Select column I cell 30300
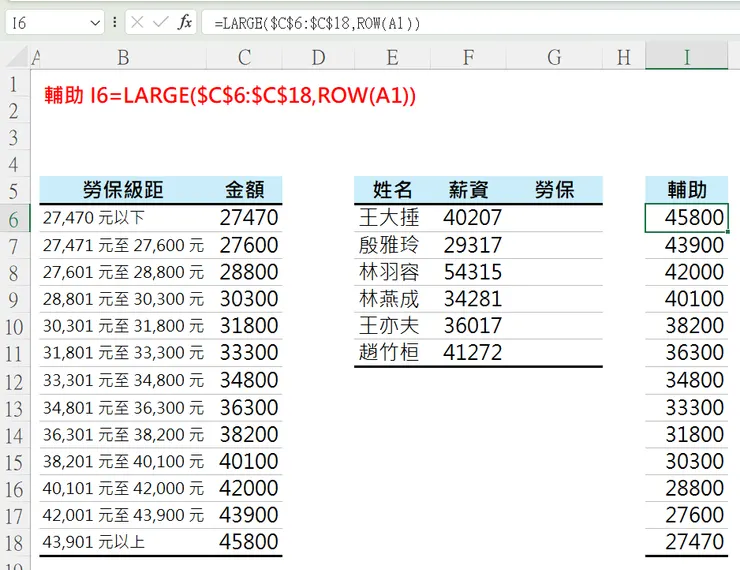 (687, 461)
